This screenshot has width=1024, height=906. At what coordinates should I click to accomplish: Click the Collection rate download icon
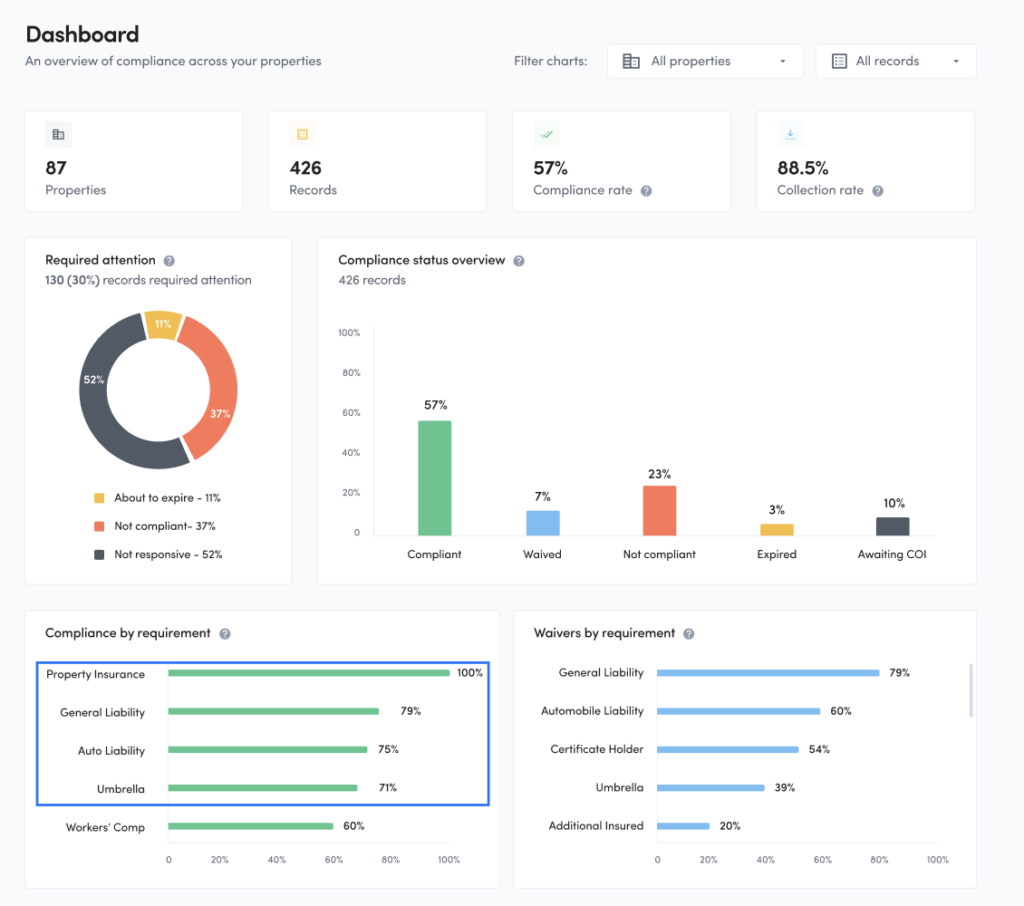790,135
